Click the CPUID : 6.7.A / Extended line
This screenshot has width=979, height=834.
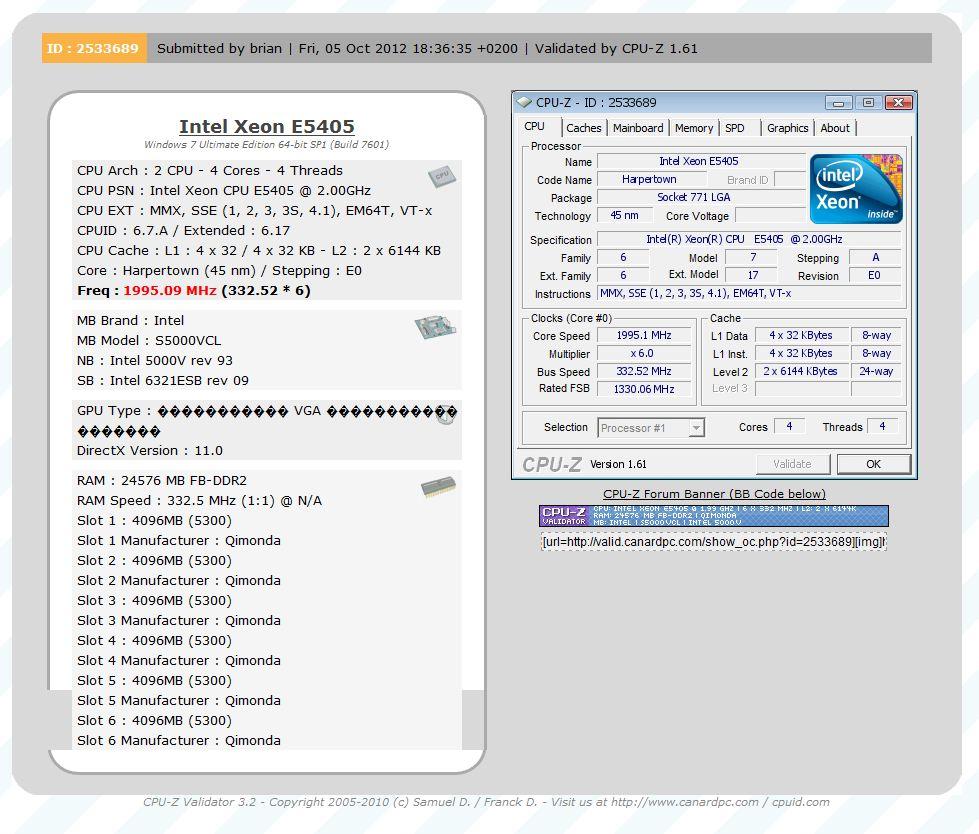[x=184, y=230]
